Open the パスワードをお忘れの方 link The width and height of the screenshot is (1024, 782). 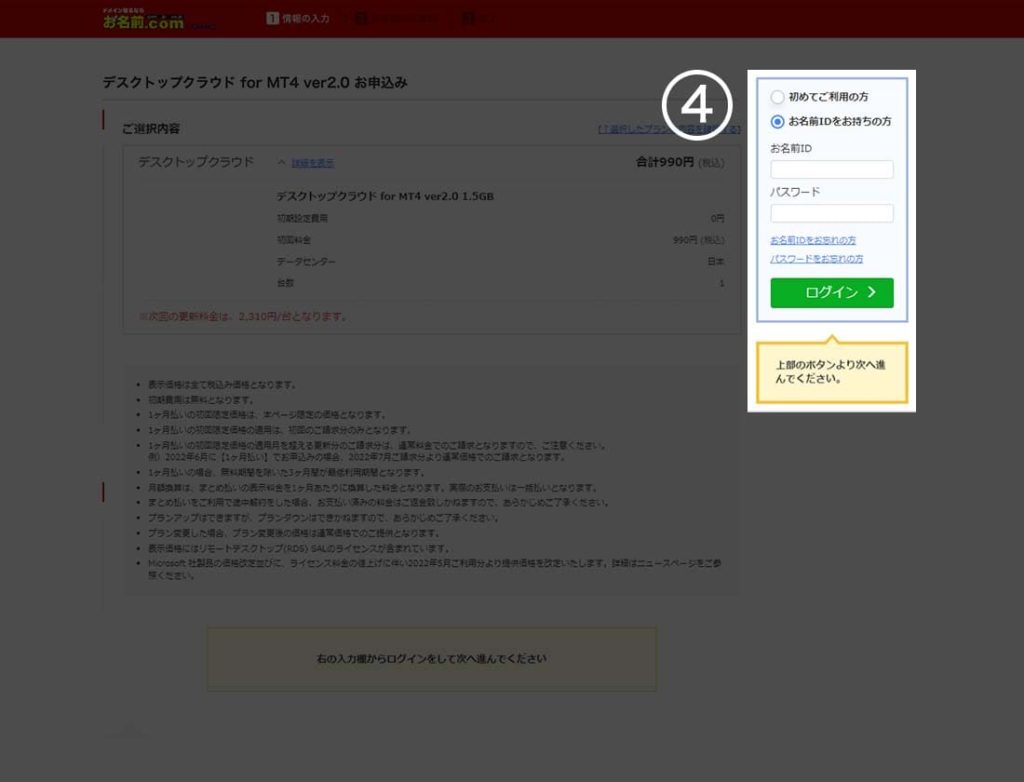tap(817, 259)
